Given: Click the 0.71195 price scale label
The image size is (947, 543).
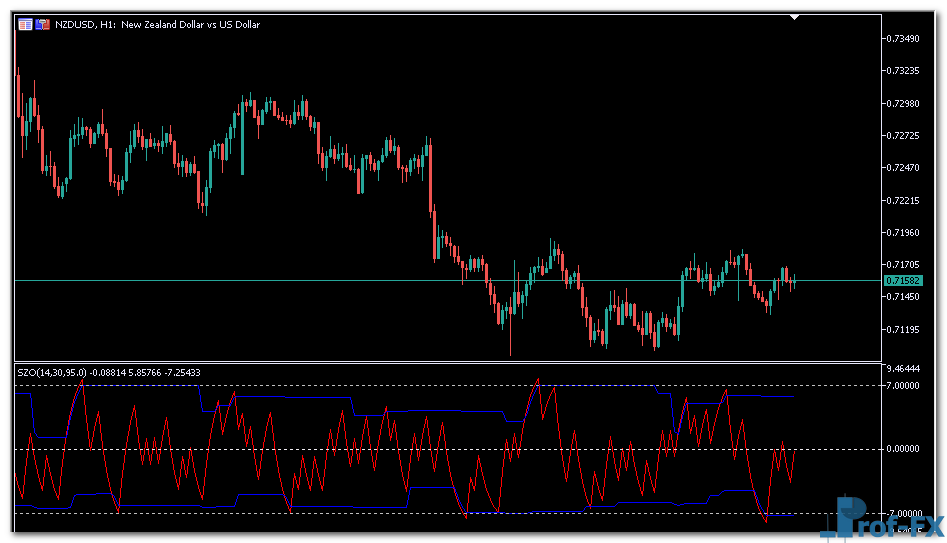Looking at the screenshot, I should click(x=904, y=329).
